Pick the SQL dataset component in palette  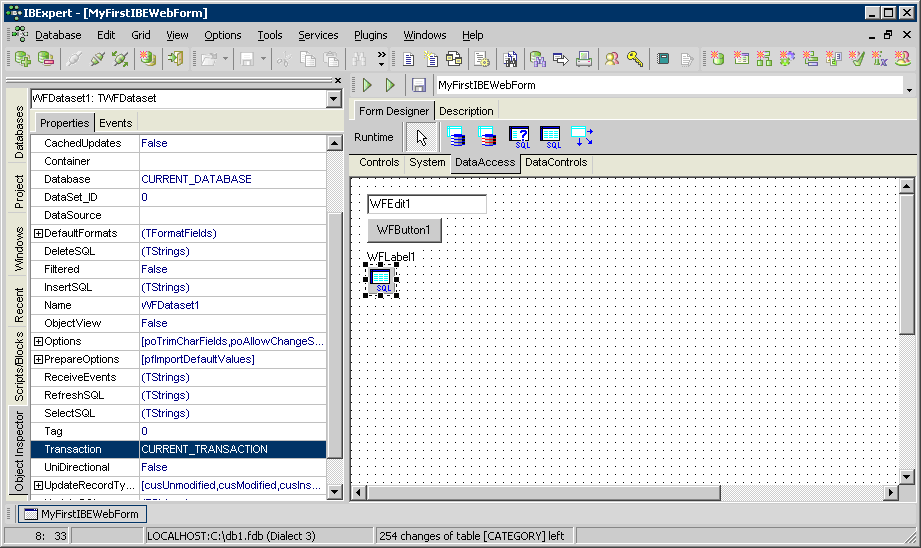(550, 137)
